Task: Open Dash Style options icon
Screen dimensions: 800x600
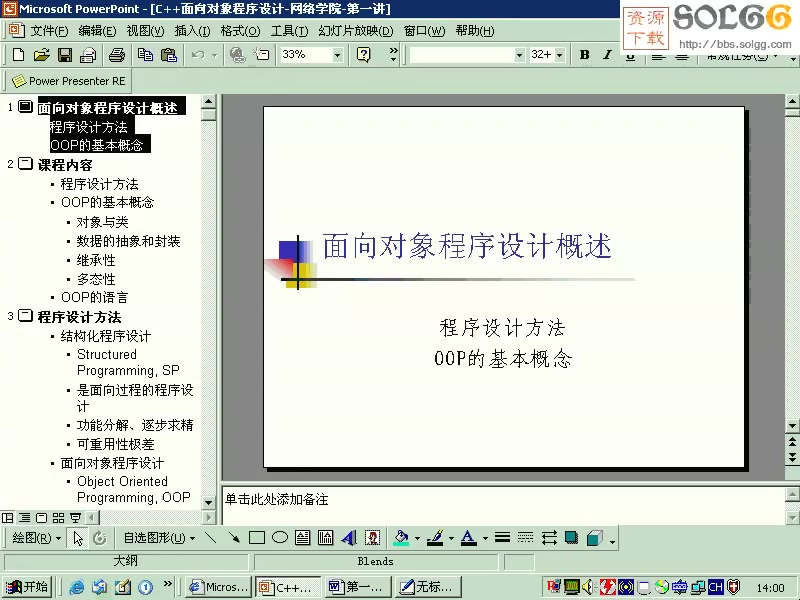Action: tap(526, 537)
